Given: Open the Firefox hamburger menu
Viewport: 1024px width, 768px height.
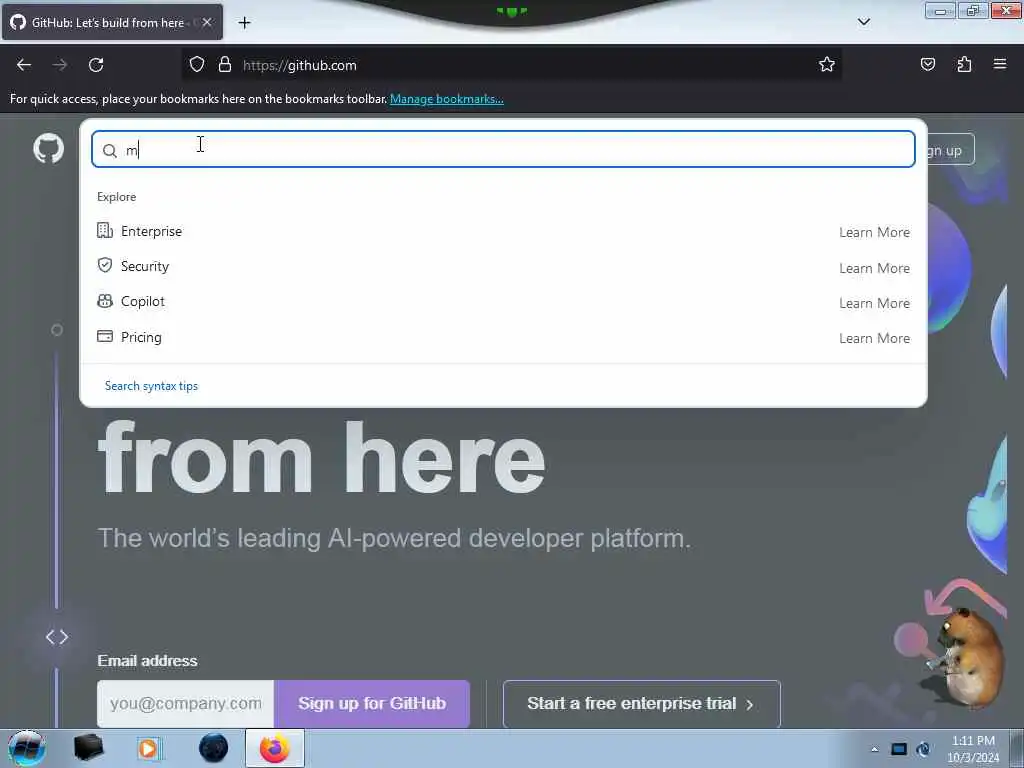Looking at the screenshot, I should (x=1000, y=64).
